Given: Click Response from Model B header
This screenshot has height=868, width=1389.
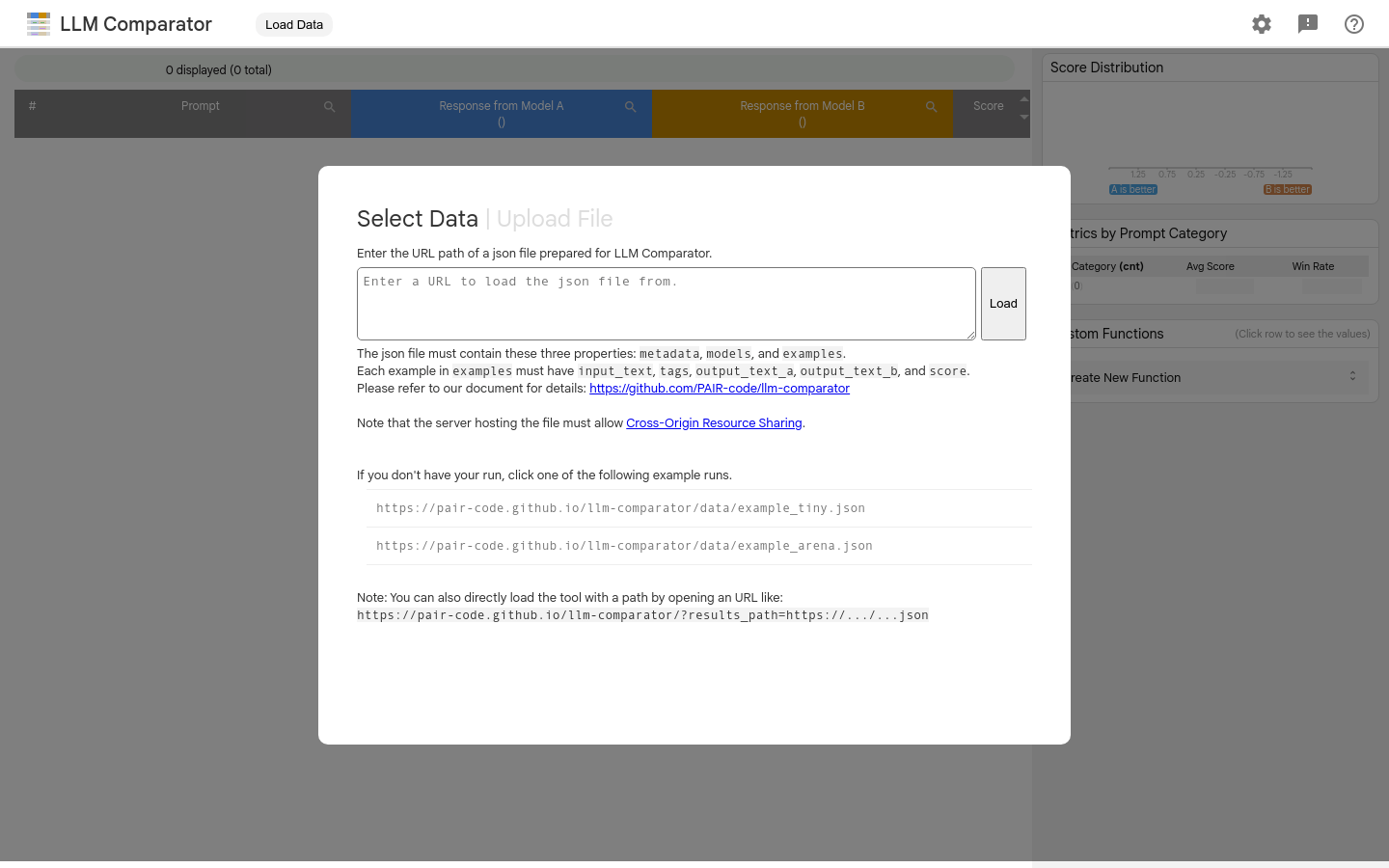Looking at the screenshot, I should 803,106.
